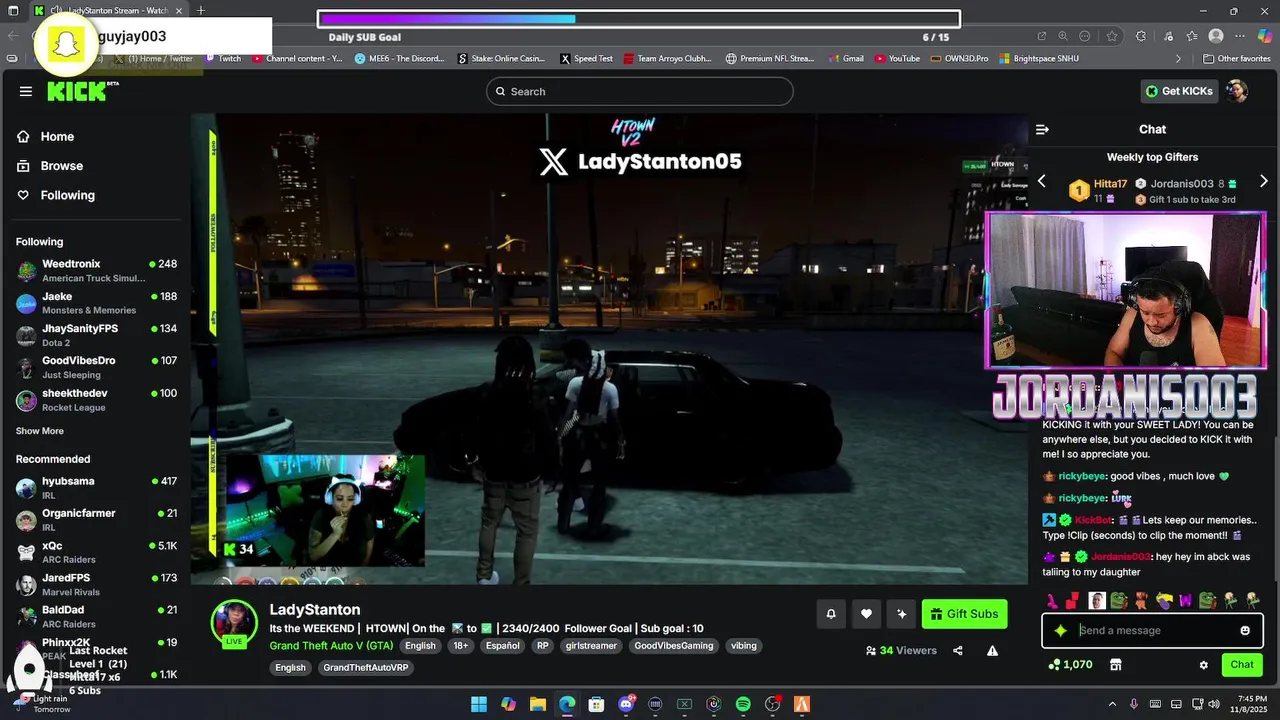Image resolution: width=1280 pixels, height=720 pixels.
Task: Click the vibing tag
Action: coord(744,646)
